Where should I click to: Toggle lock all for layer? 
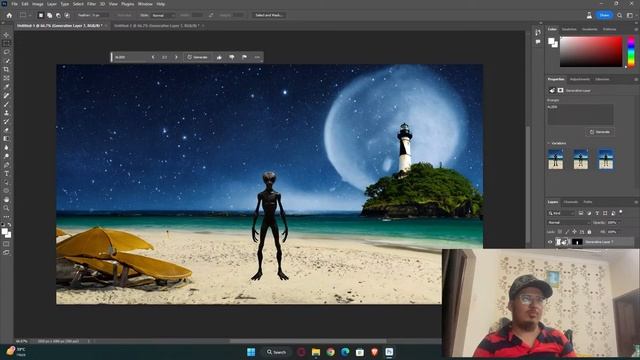[x=589, y=232]
